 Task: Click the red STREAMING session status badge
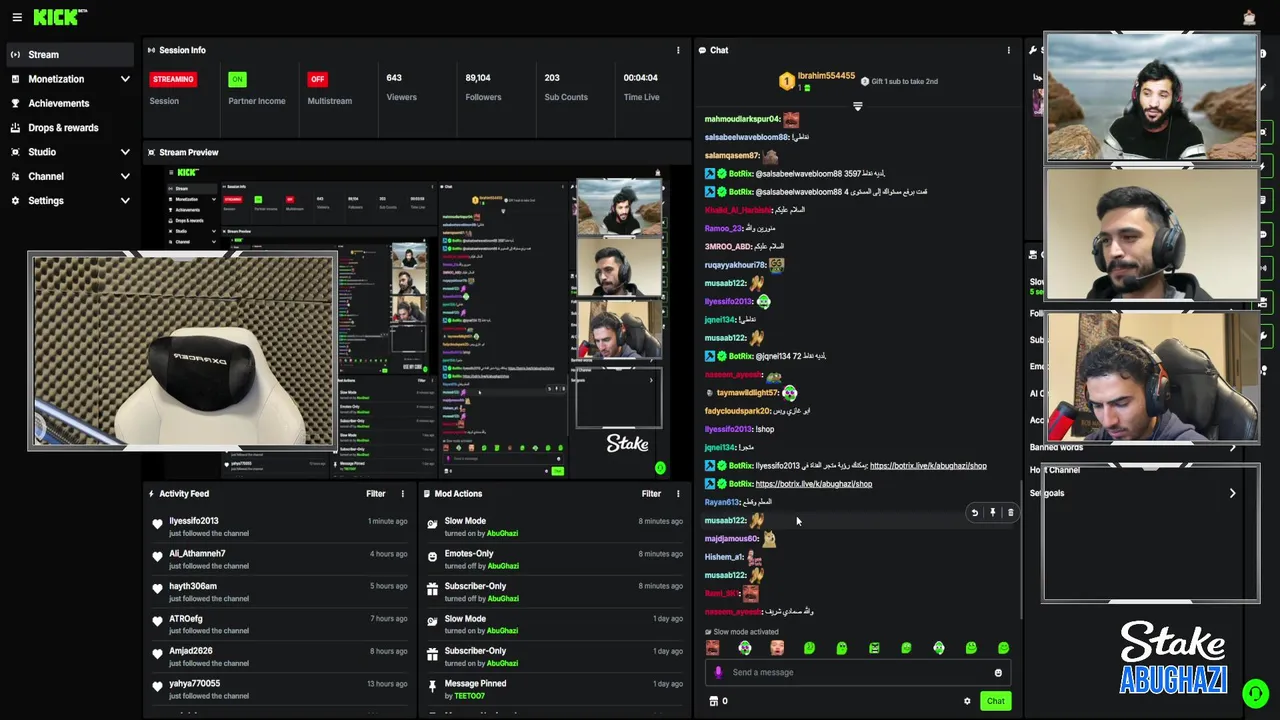pos(173,79)
